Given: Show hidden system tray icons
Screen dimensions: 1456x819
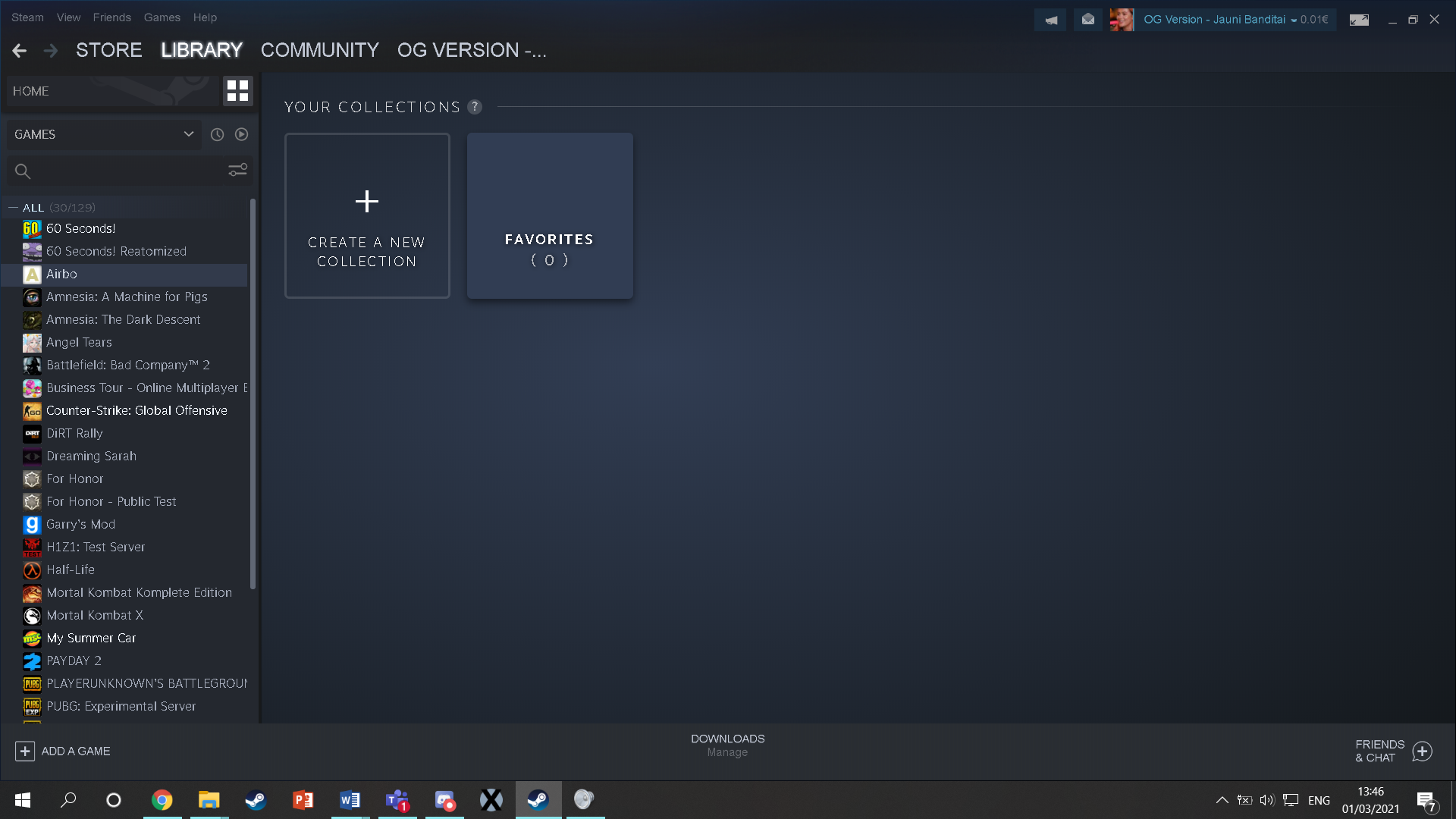Looking at the screenshot, I should pyautogui.click(x=1222, y=800).
